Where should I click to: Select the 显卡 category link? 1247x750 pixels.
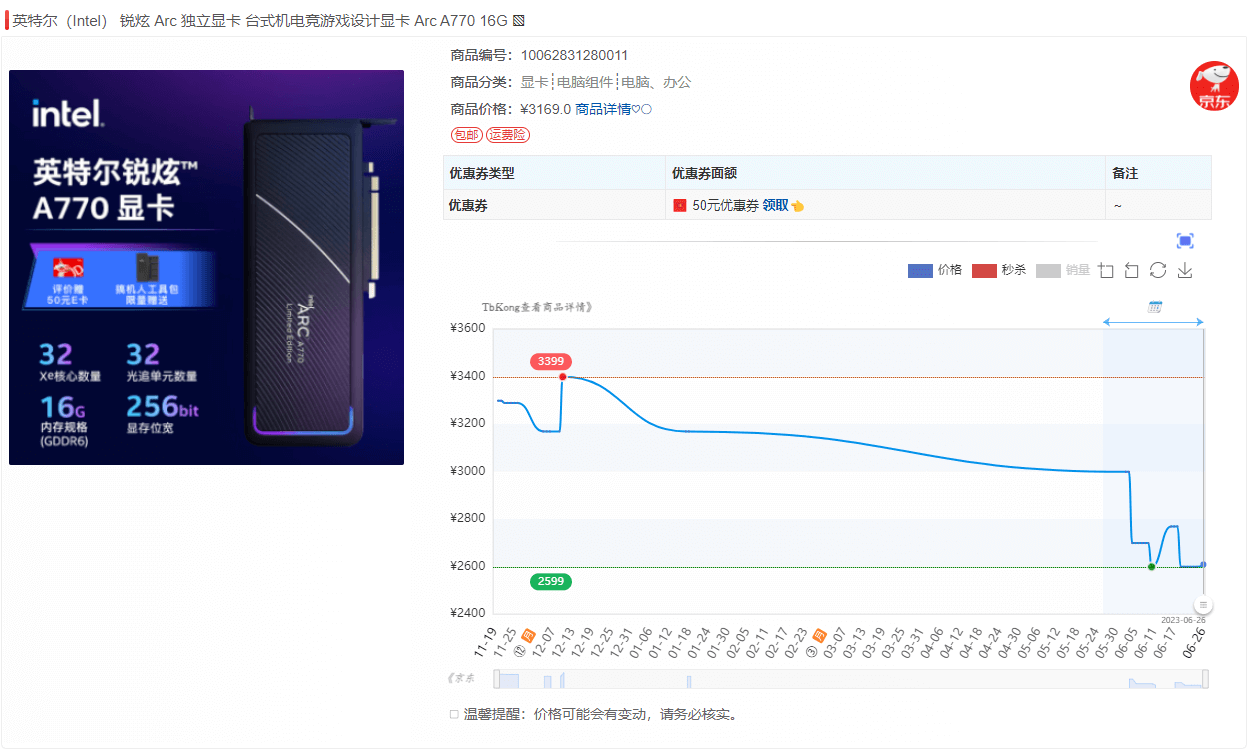534,82
